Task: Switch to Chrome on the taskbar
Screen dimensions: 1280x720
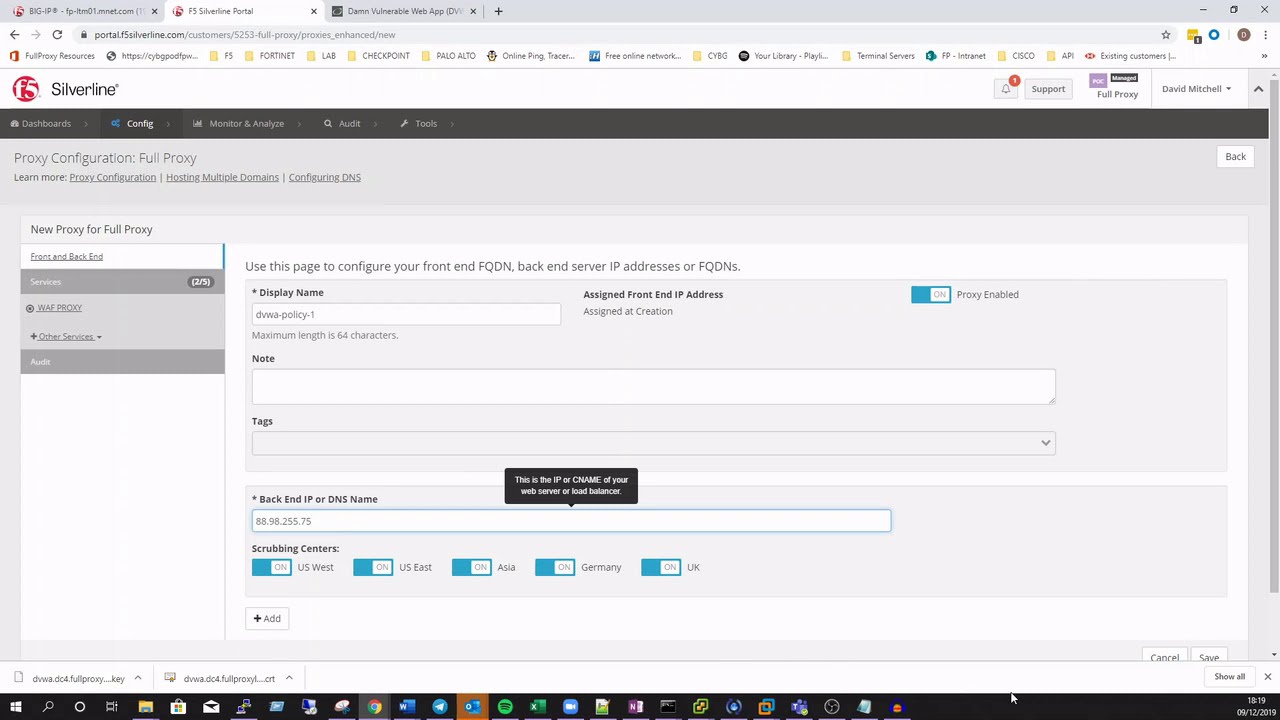Action: [x=374, y=707]
